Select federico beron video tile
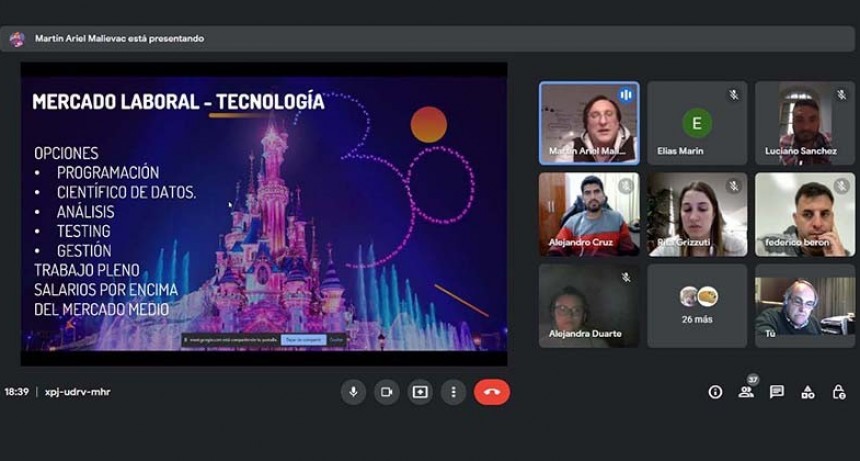This screenshot has height=461, width=860. pos(805,214)
